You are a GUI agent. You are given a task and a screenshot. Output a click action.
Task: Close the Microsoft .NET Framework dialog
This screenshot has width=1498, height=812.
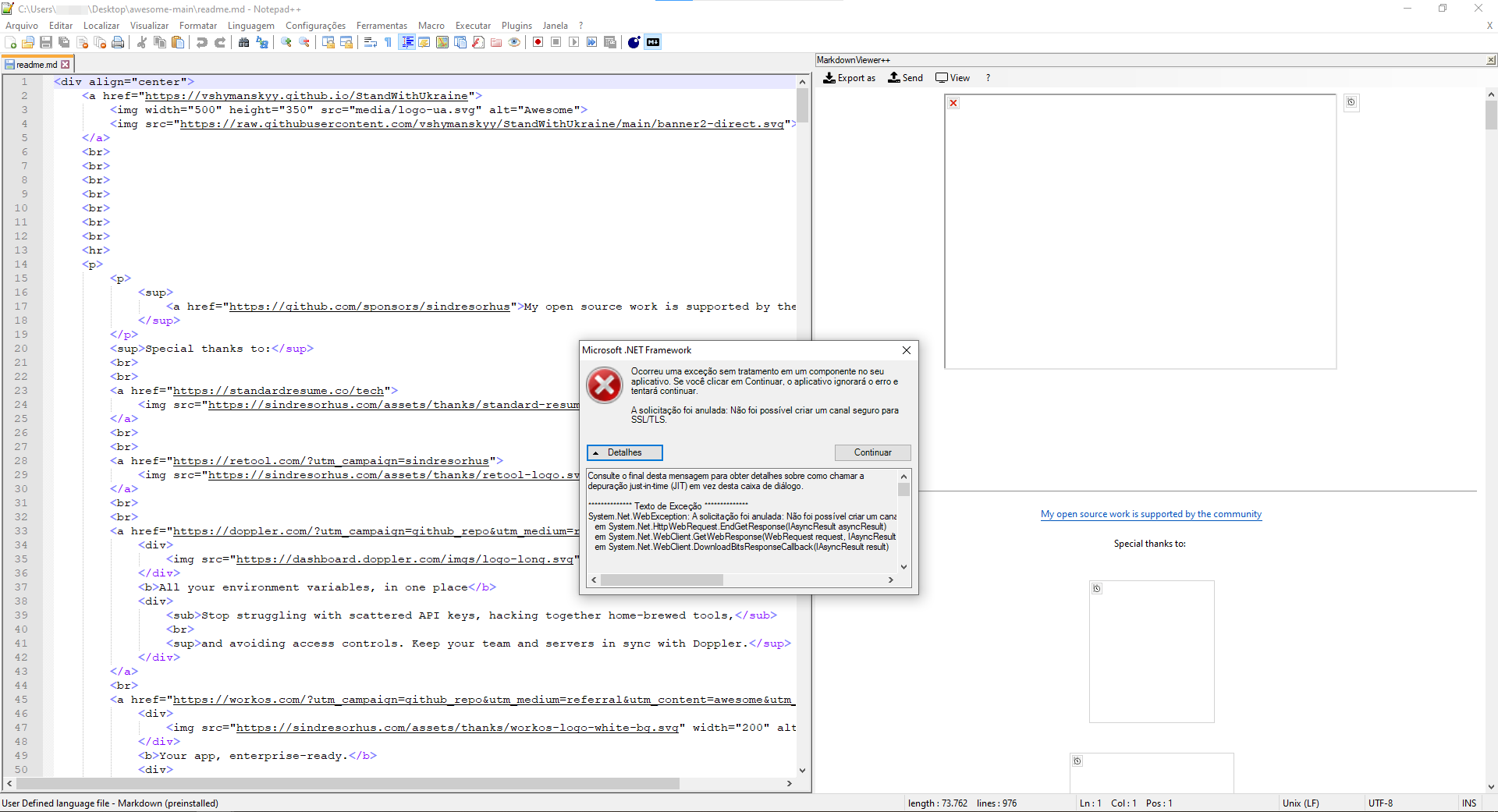click(x=907, y=350)
